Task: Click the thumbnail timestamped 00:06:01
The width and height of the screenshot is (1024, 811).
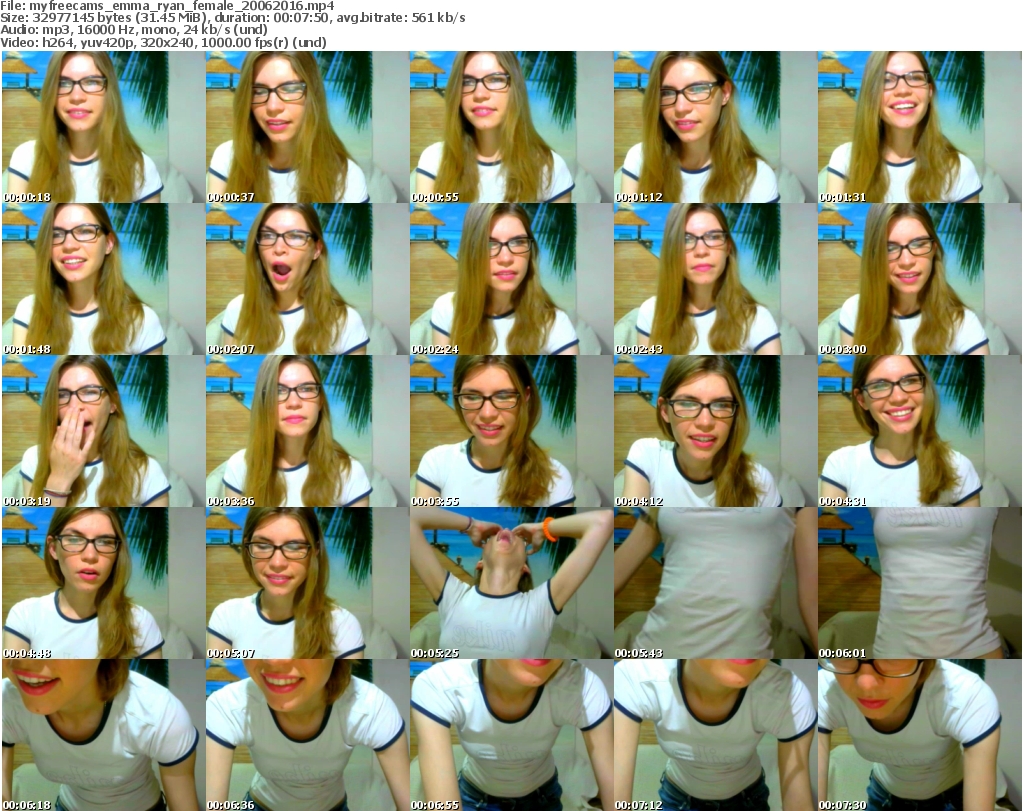Action: [920, 583]
